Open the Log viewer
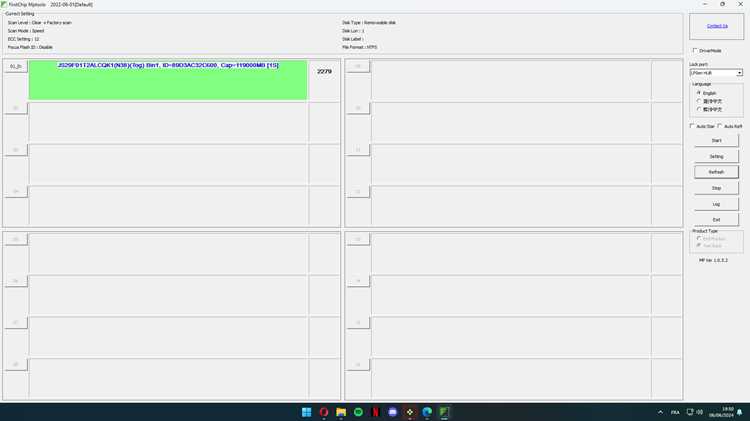Viewport: 750px width, 421px height. (716, 204)
